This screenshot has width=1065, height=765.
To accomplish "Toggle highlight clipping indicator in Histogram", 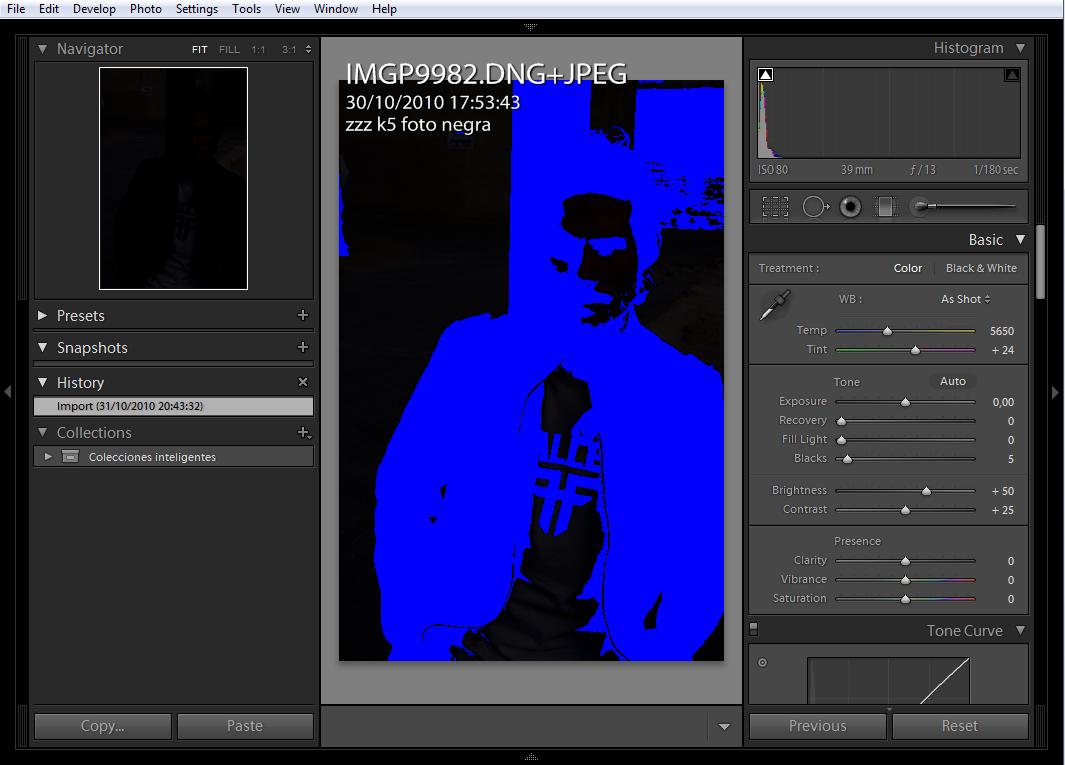I will coord(1011,74).
